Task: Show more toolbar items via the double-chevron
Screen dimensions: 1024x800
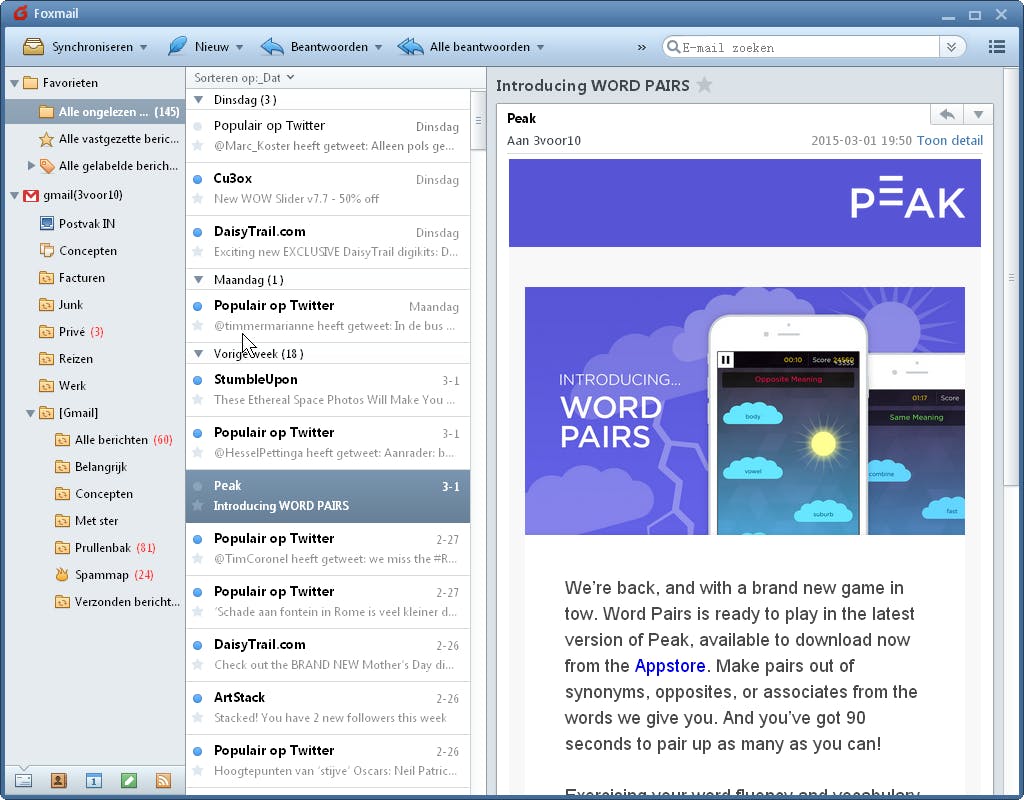Action: [x=641, y=48]
